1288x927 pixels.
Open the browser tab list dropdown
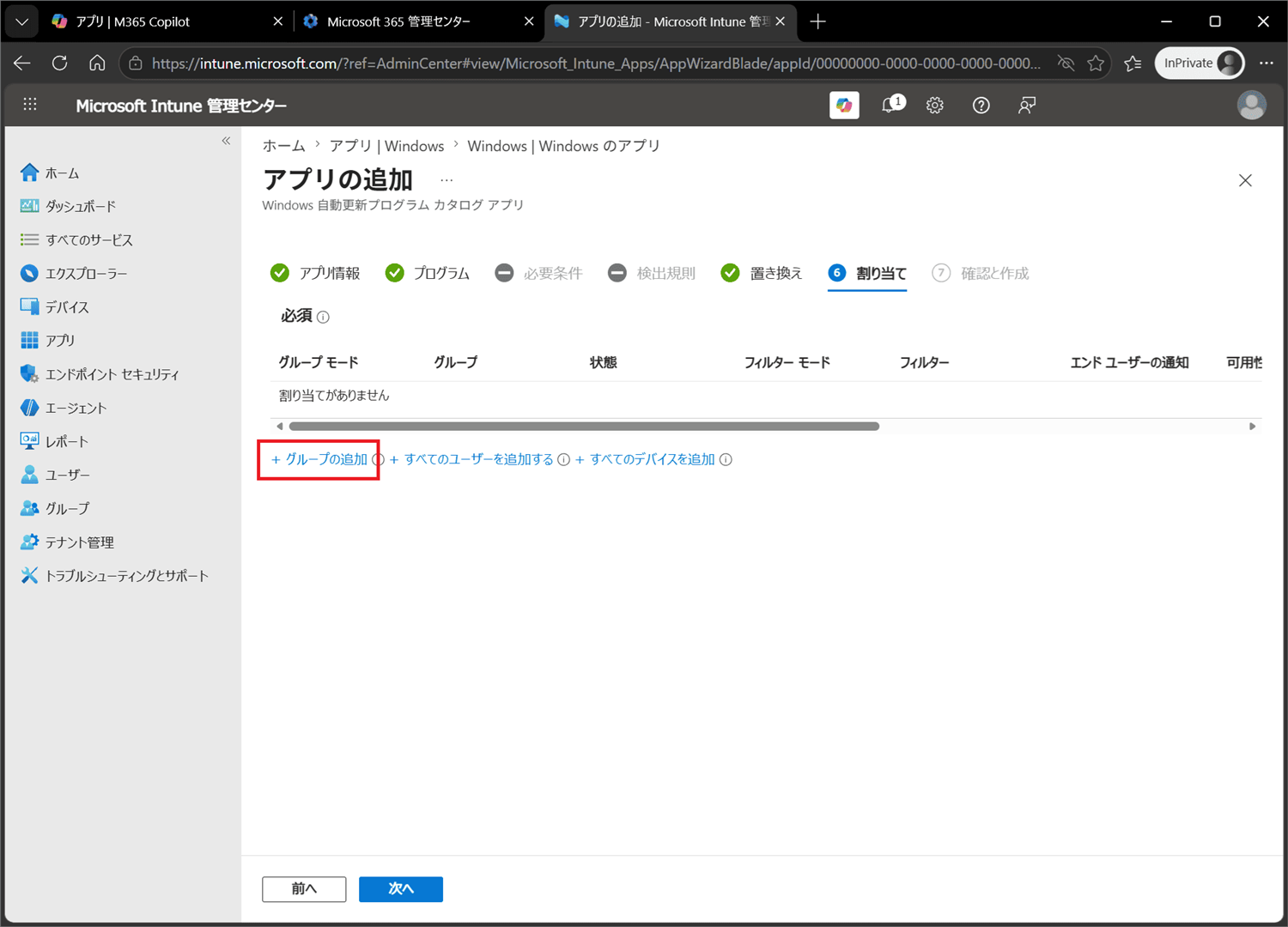[x=21, y=21]
